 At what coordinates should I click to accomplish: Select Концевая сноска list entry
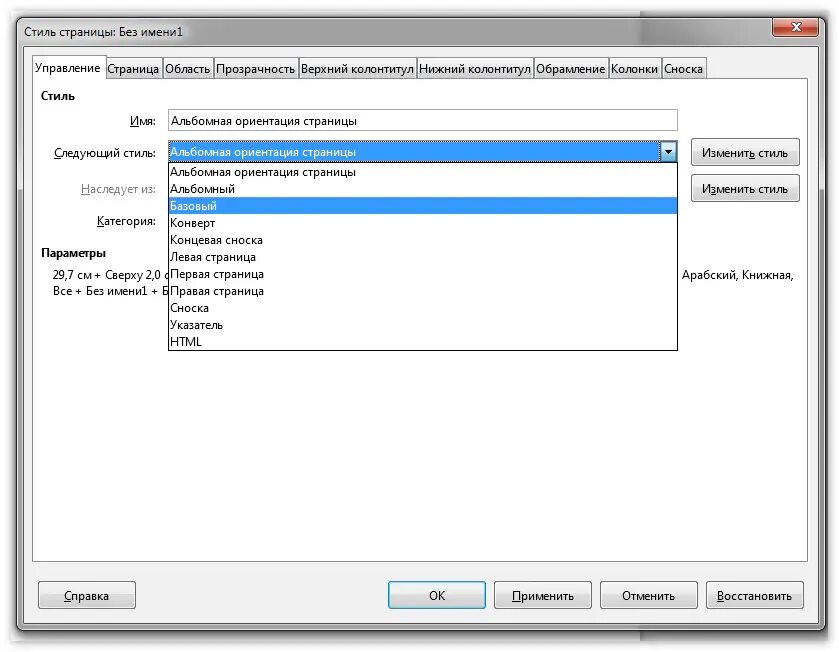(x=423, y=240)
